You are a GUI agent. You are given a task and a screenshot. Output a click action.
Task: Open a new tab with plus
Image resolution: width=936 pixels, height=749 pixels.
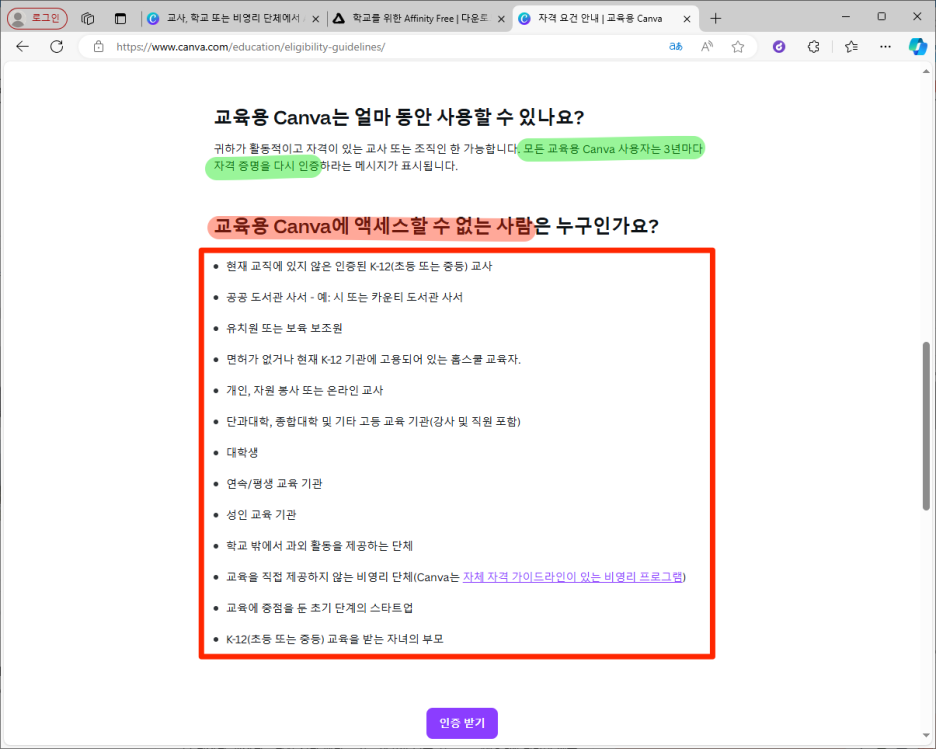716,19
